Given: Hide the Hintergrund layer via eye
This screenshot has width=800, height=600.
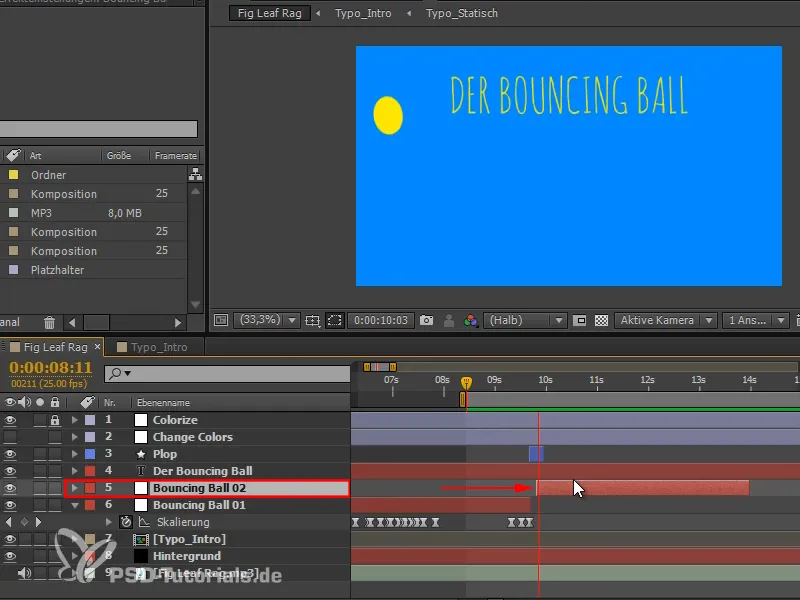Looking at the screenshot, I should (x=10, y=556).
